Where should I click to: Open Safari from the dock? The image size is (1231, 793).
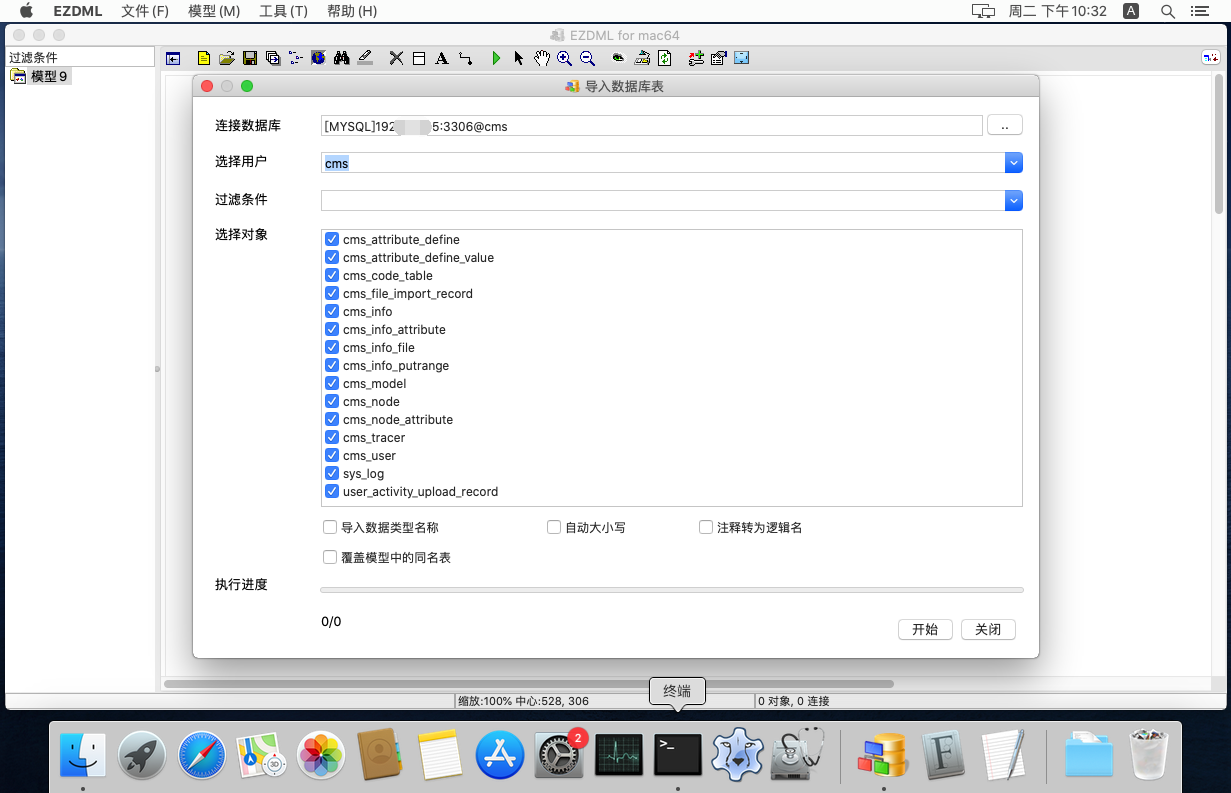click(202, 754)
